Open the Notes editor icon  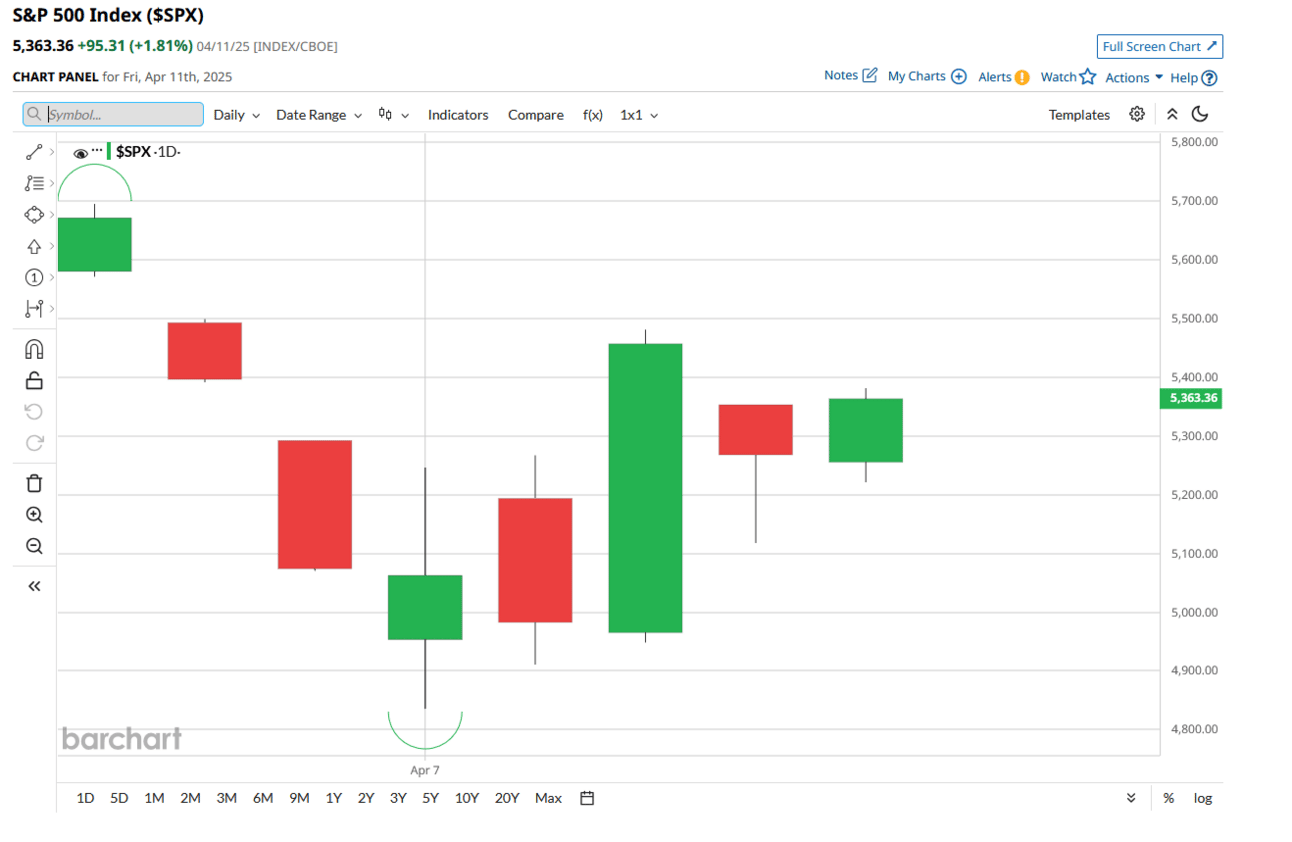(870, 75)
